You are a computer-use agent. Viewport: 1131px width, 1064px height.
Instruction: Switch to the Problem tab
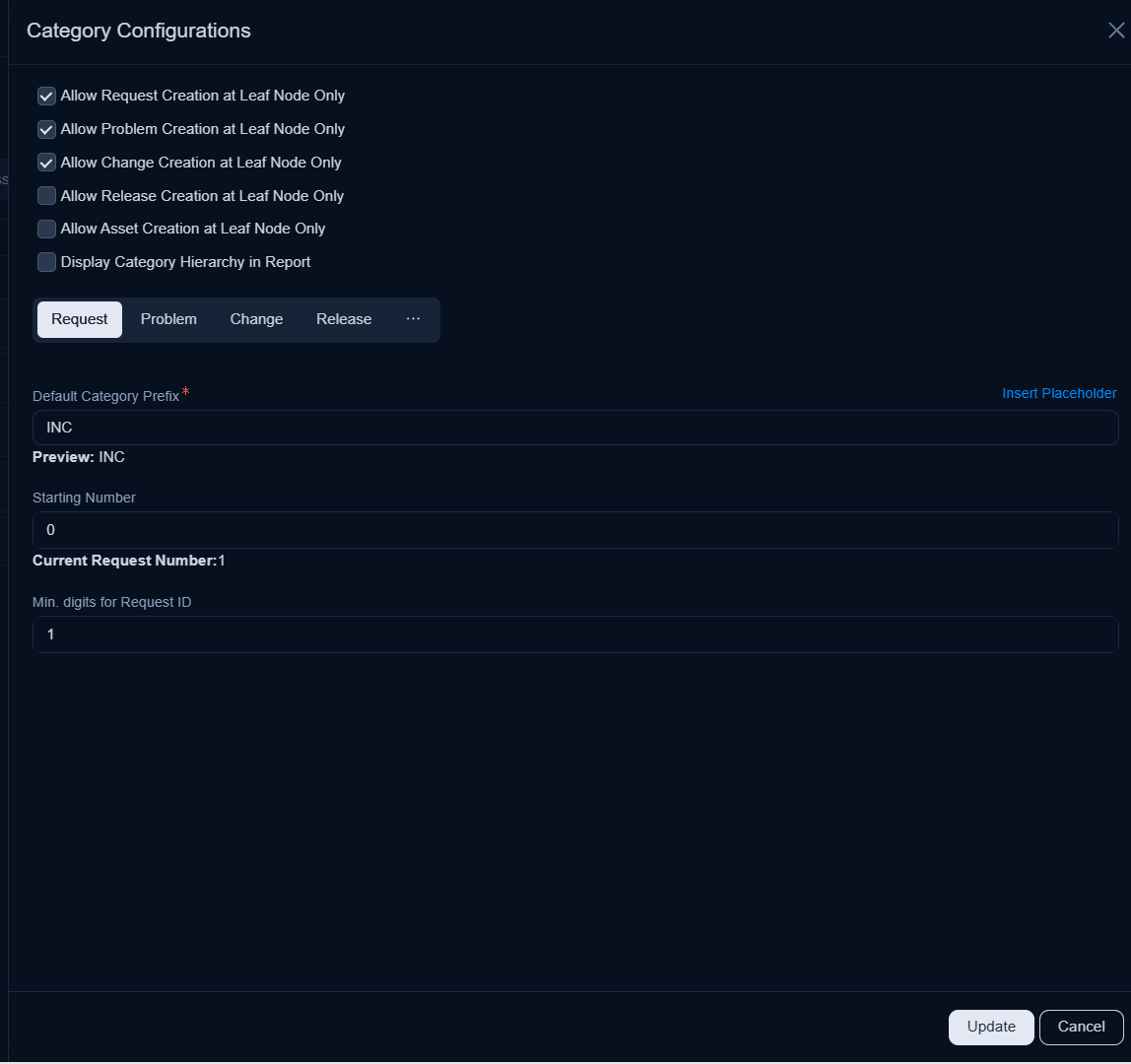(x=168, y=319)
